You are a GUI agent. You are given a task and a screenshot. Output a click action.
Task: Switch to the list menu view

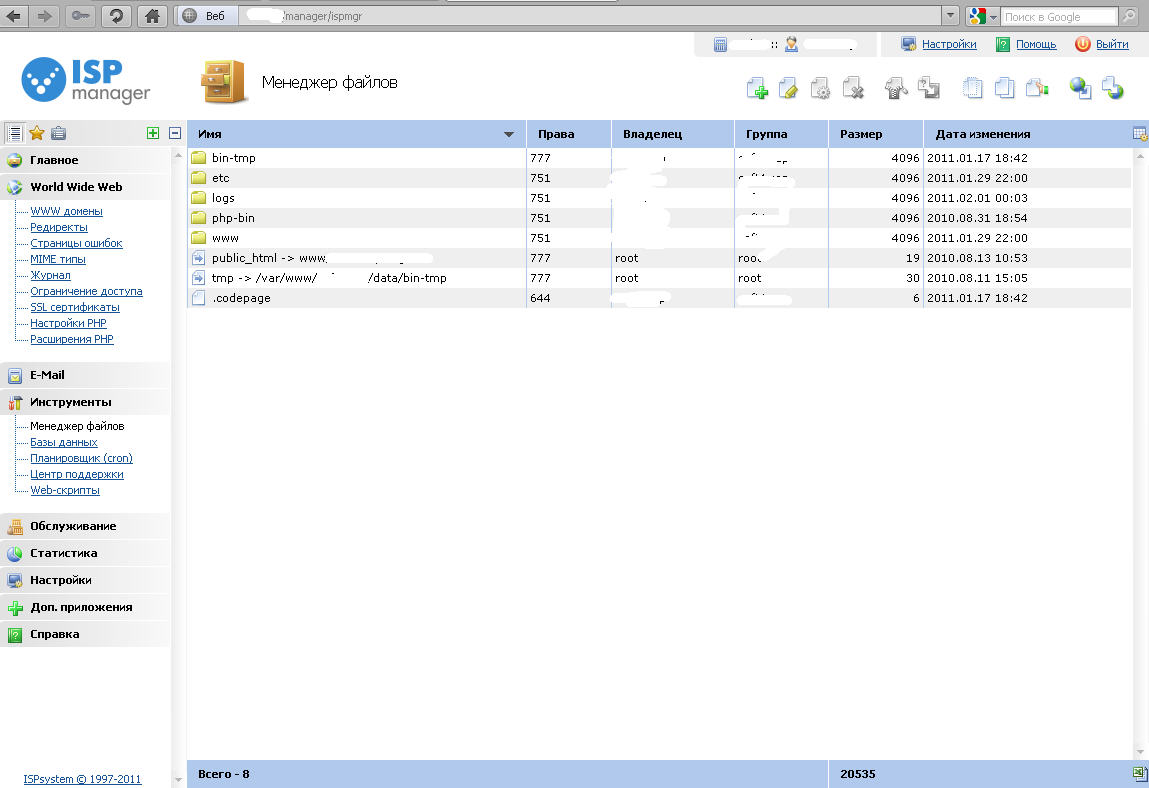pos(15,133)
